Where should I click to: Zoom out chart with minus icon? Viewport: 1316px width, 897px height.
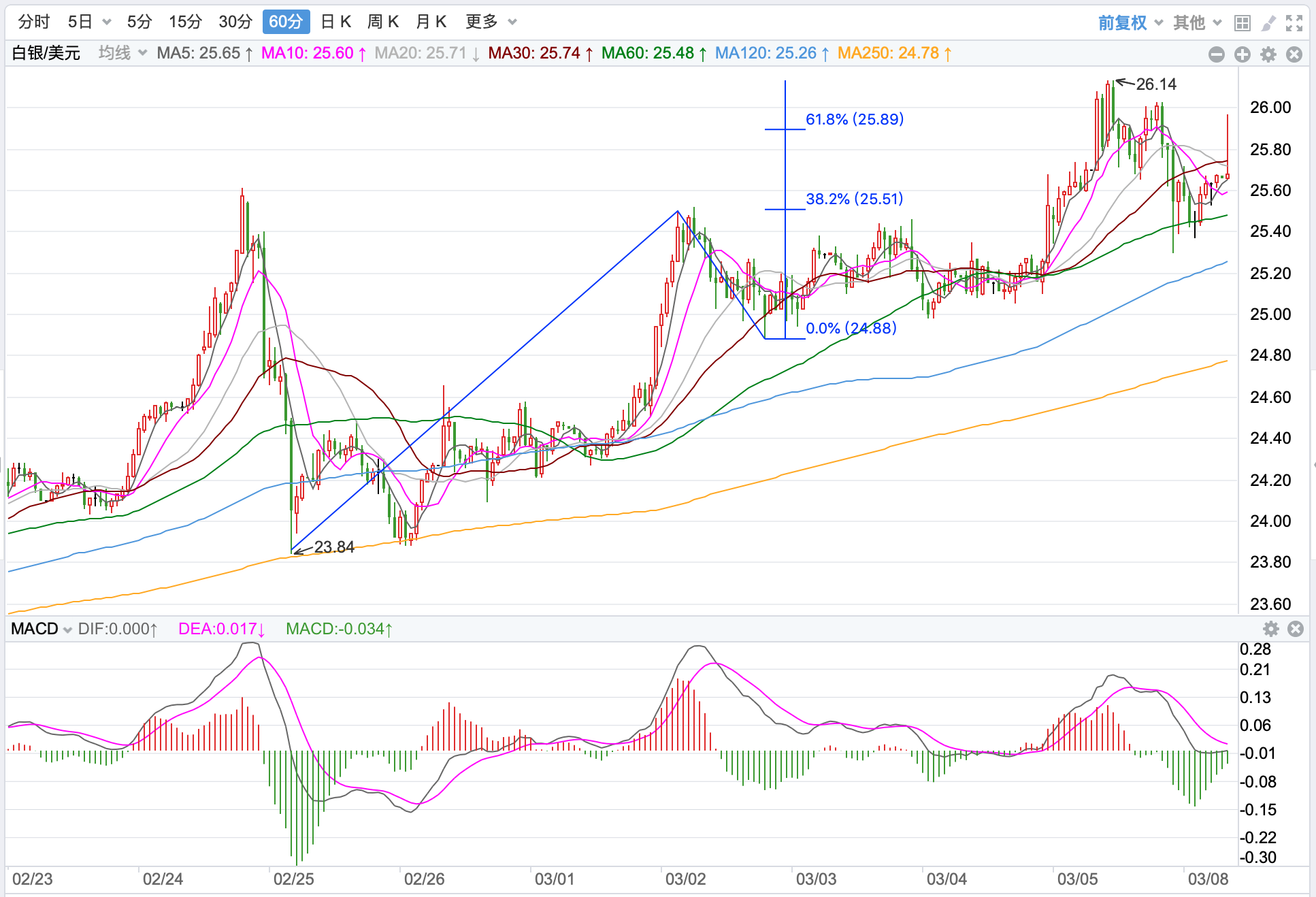1217,54
